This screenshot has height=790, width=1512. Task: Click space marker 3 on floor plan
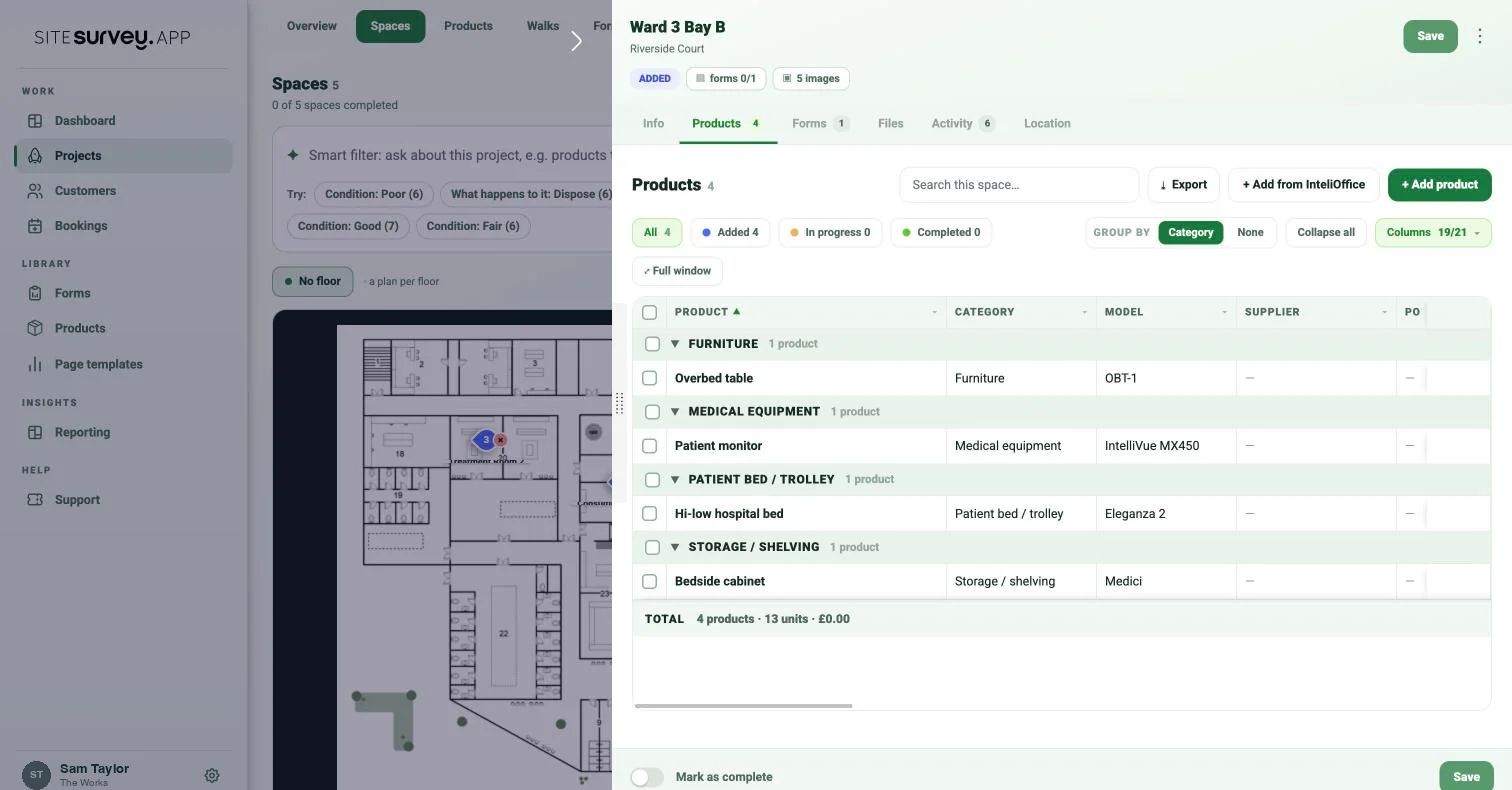click(486, 439)
